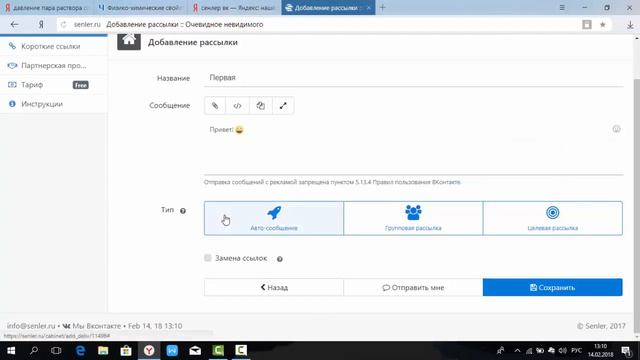The image size is (640, 360).
Task: Choose Групповая рассылка type
Action: point(413,218)
